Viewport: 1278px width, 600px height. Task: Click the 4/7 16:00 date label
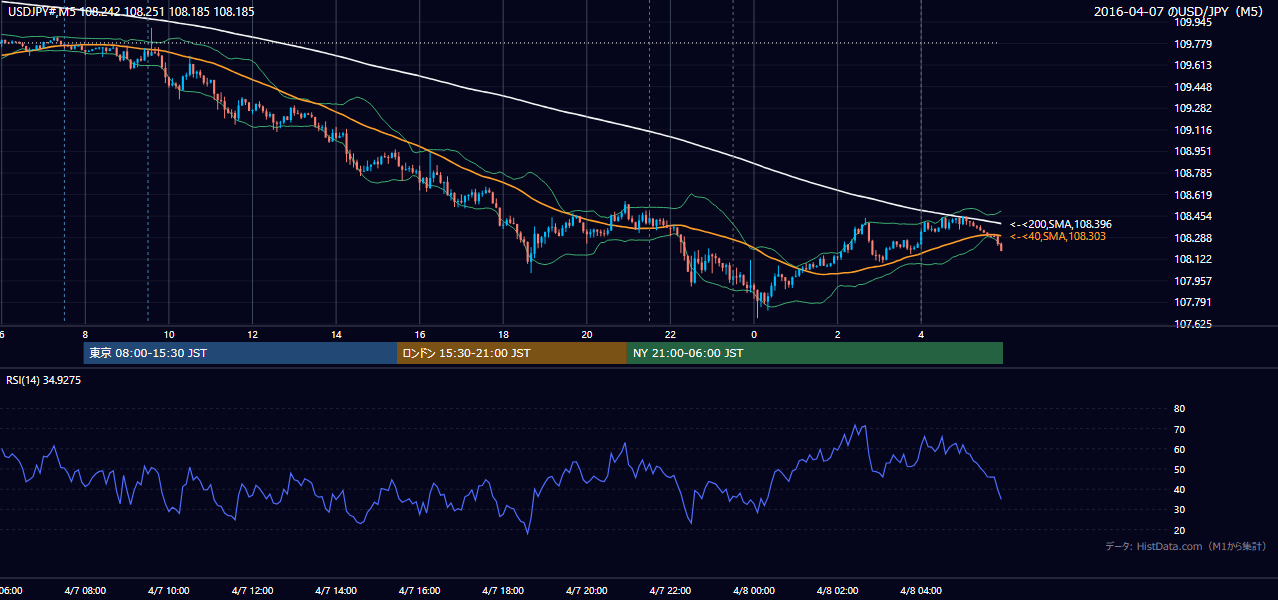tap(420, 591)
